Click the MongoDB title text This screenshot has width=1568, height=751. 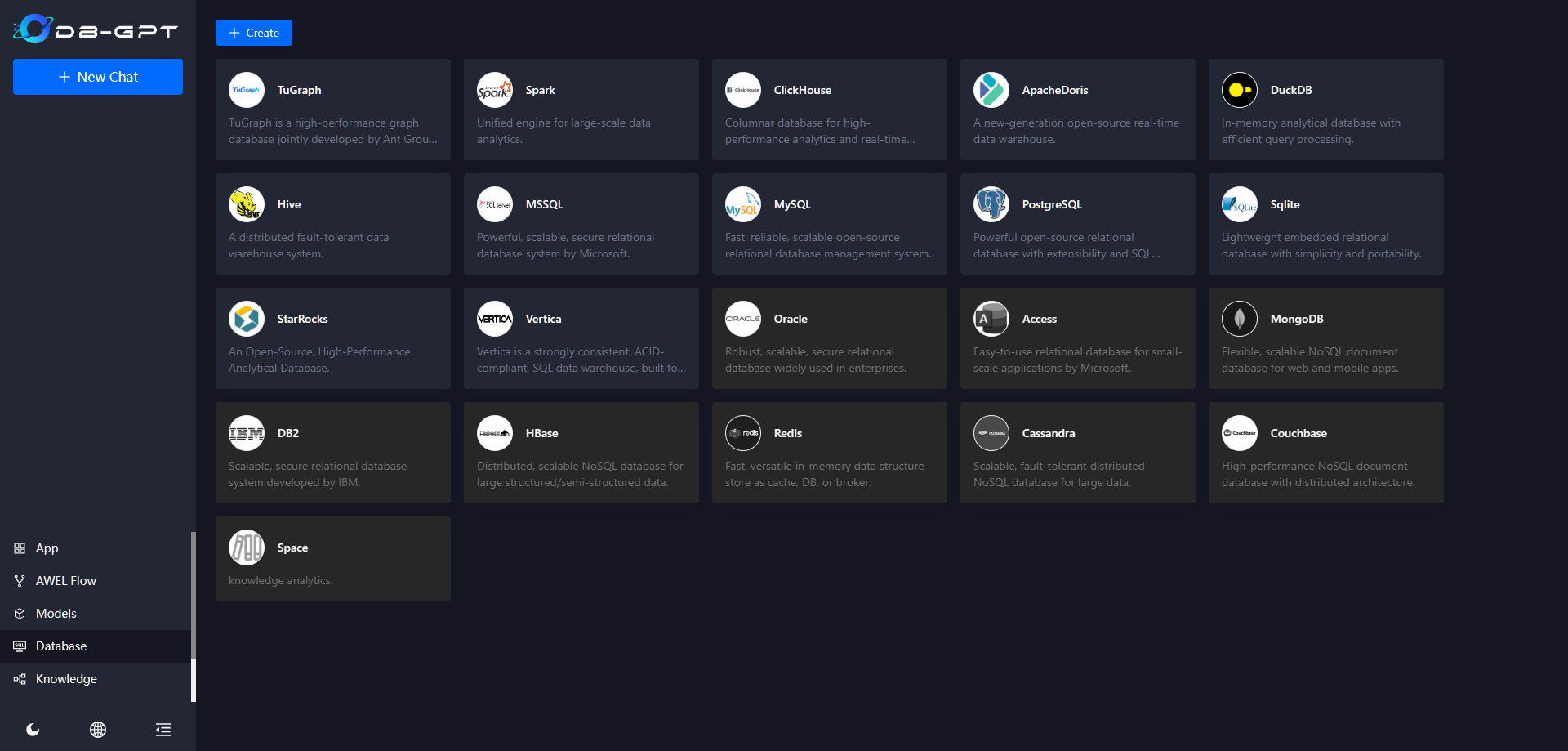pos(1297,319)
